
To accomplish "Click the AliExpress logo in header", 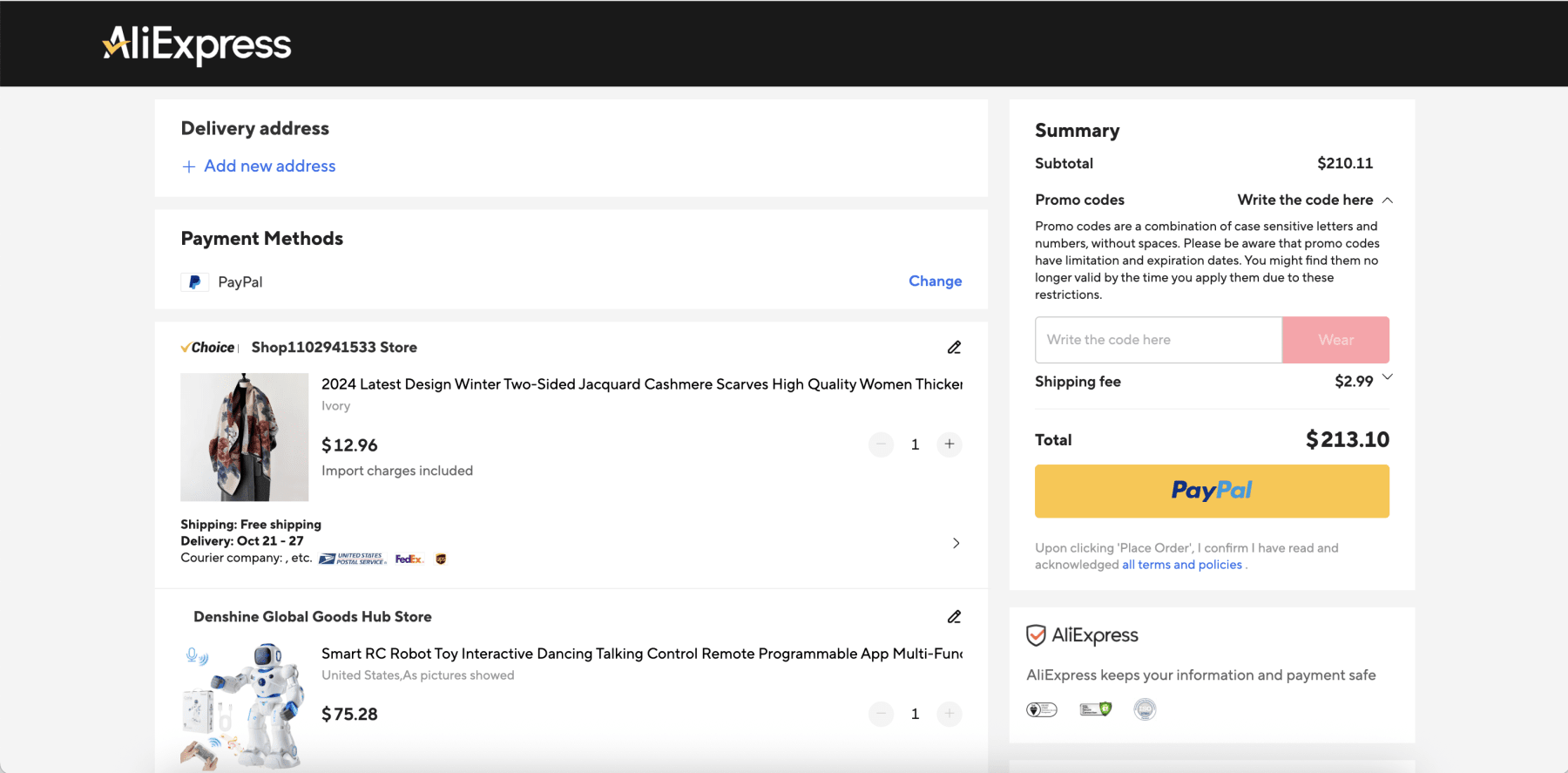I will coord(197,44).
